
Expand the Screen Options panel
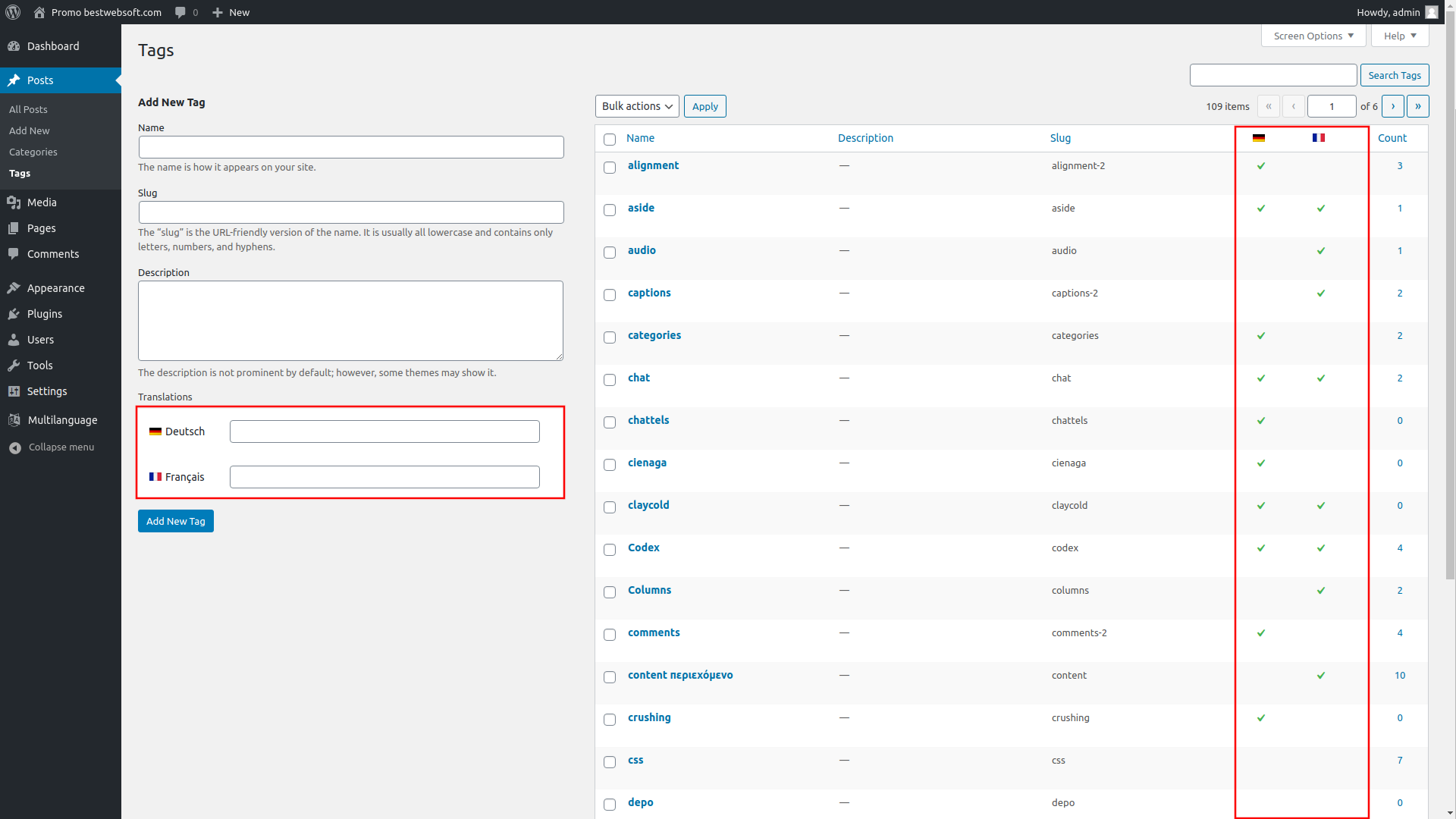click(1313, 36)
